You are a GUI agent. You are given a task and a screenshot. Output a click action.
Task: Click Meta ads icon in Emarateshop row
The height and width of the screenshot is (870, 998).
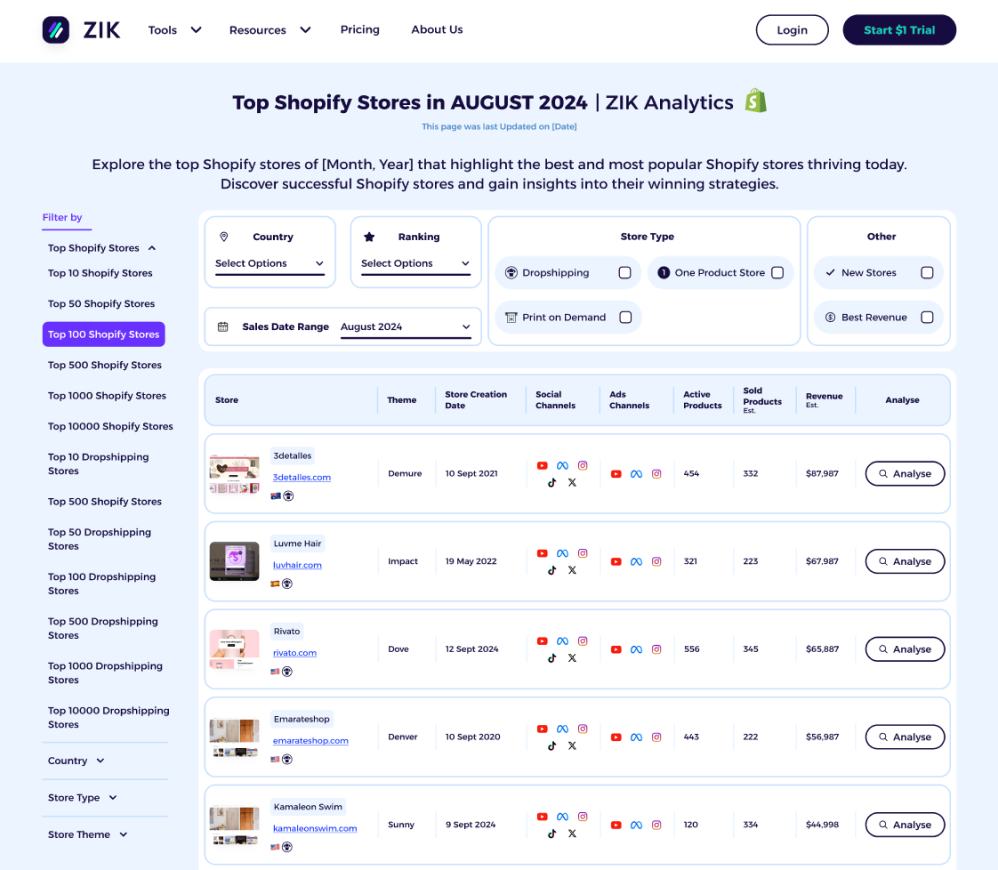[x=636, y=737]
